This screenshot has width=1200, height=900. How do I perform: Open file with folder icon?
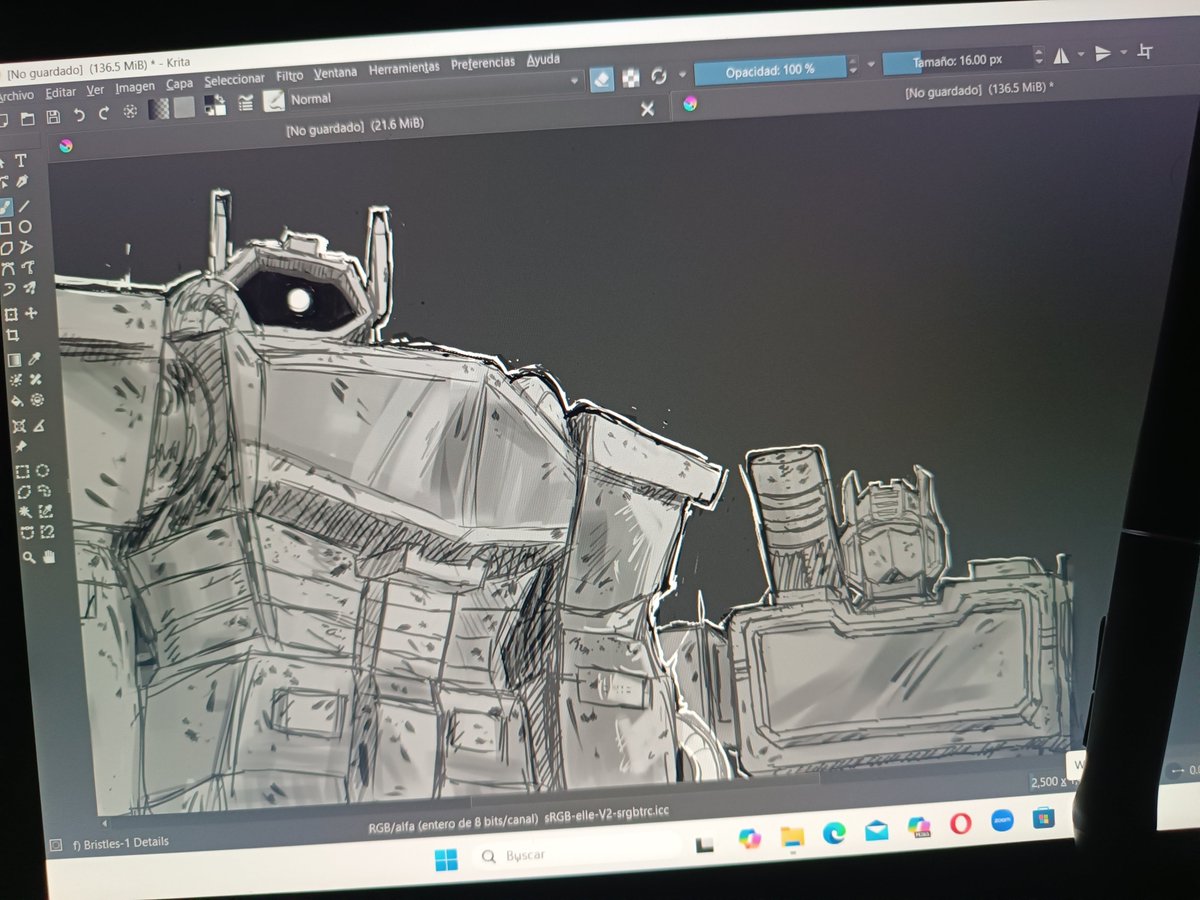pos(26,118)
